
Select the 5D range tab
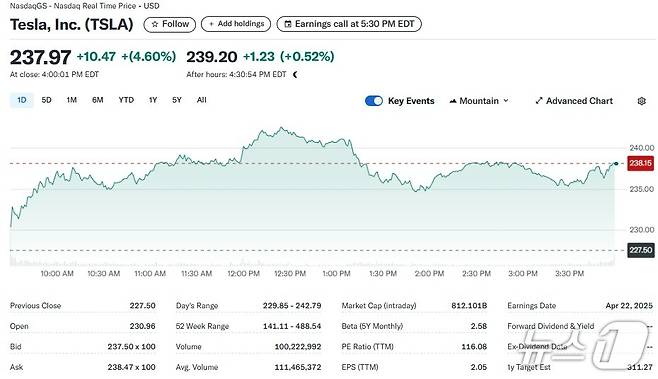pos(46,100)
